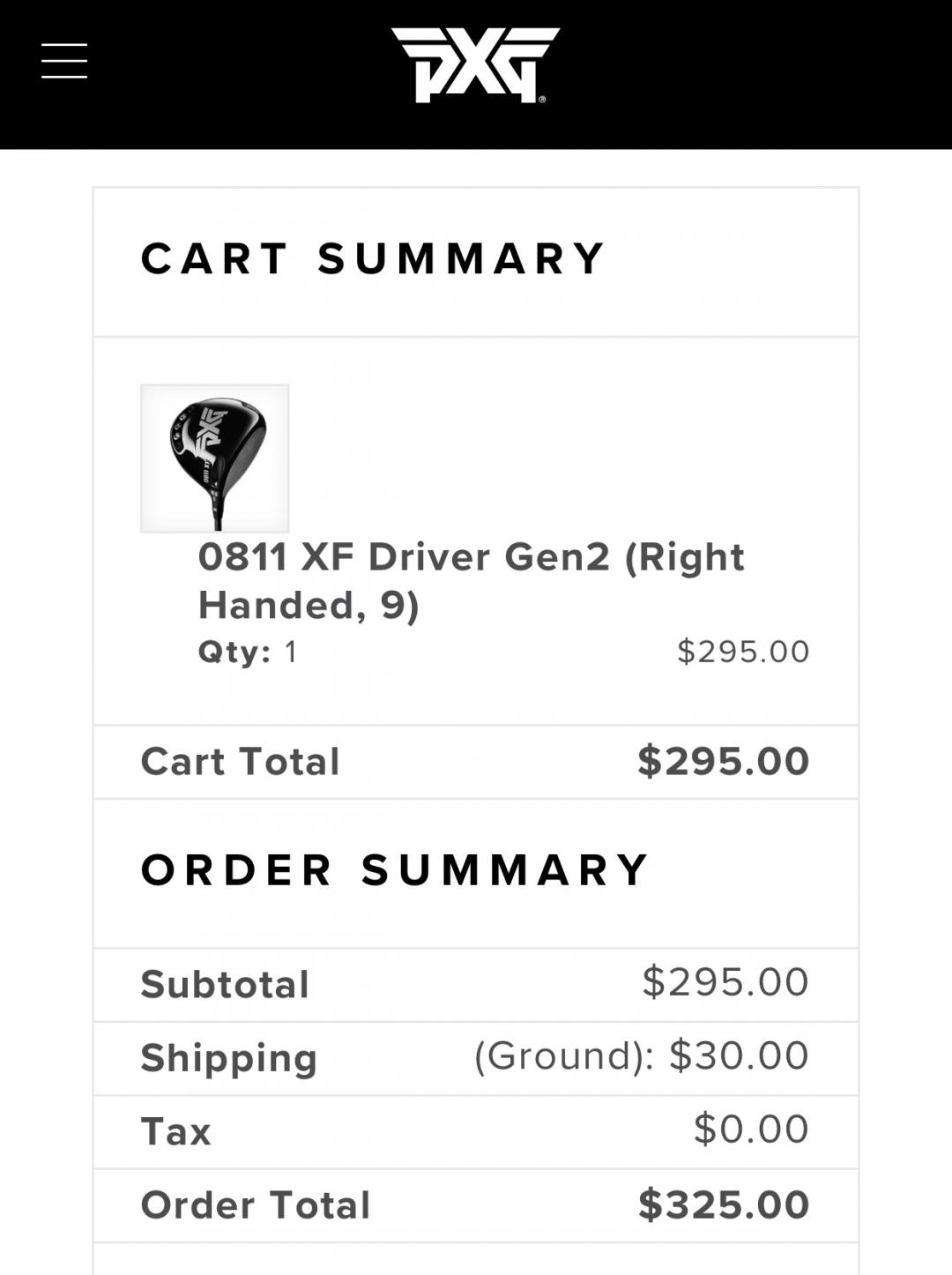The width and height of the screenshot is (952, 1275).
Task: Click the Subtotal $295.00 amount
Action: (x=725, y=982)
